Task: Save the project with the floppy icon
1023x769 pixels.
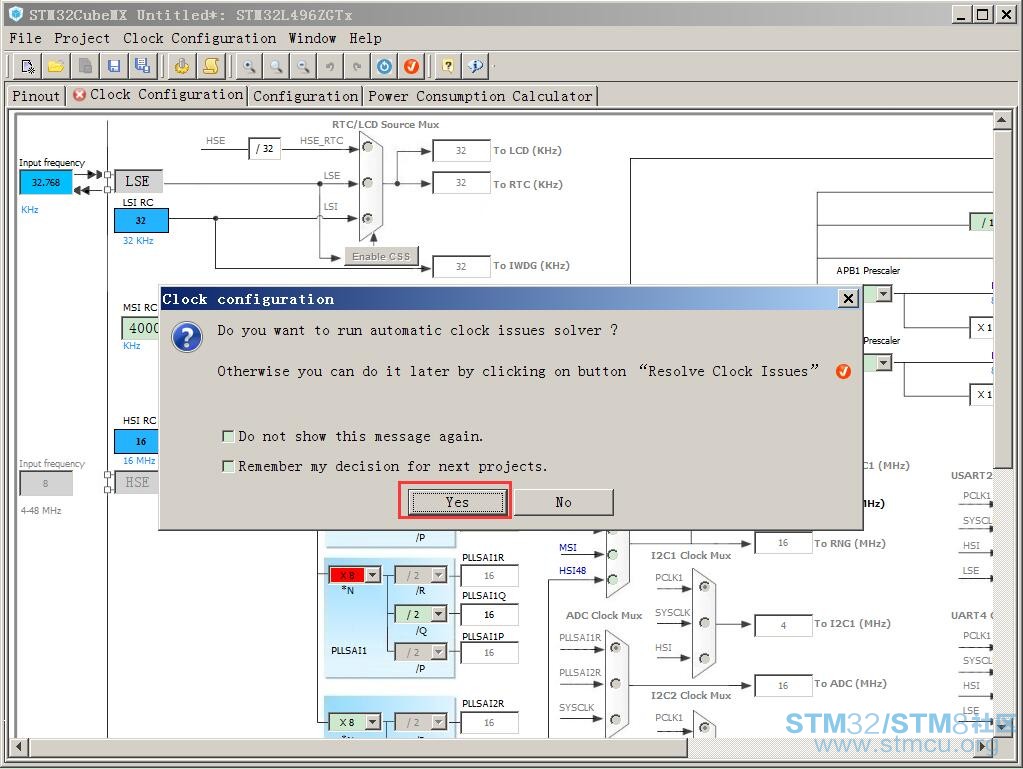Action: pos(114,66)
